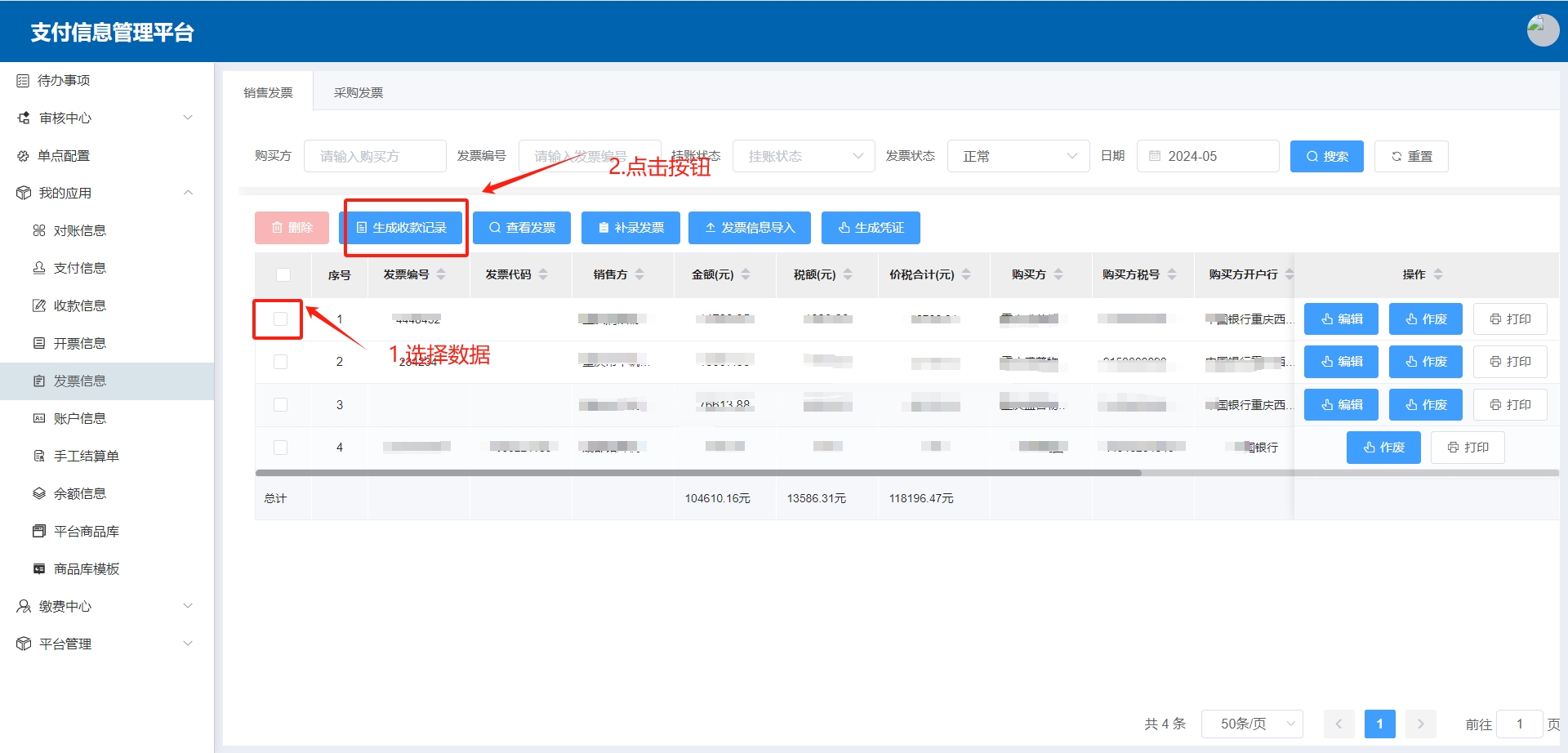Sort by 金额(元) column sort icon

tap(746, 274)
